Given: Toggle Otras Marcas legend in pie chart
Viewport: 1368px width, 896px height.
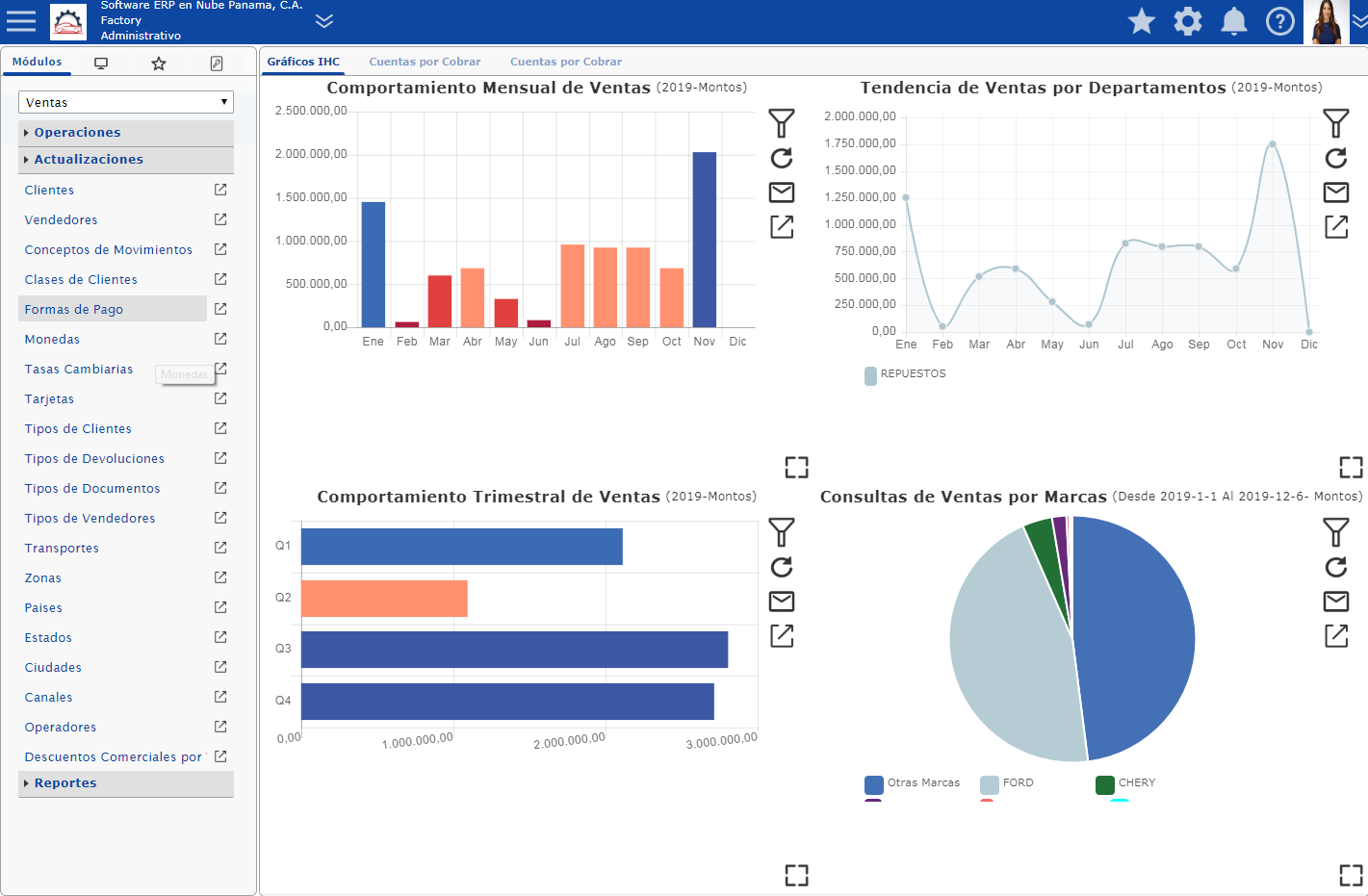Looking at the screenshot, I should [913, 783].
